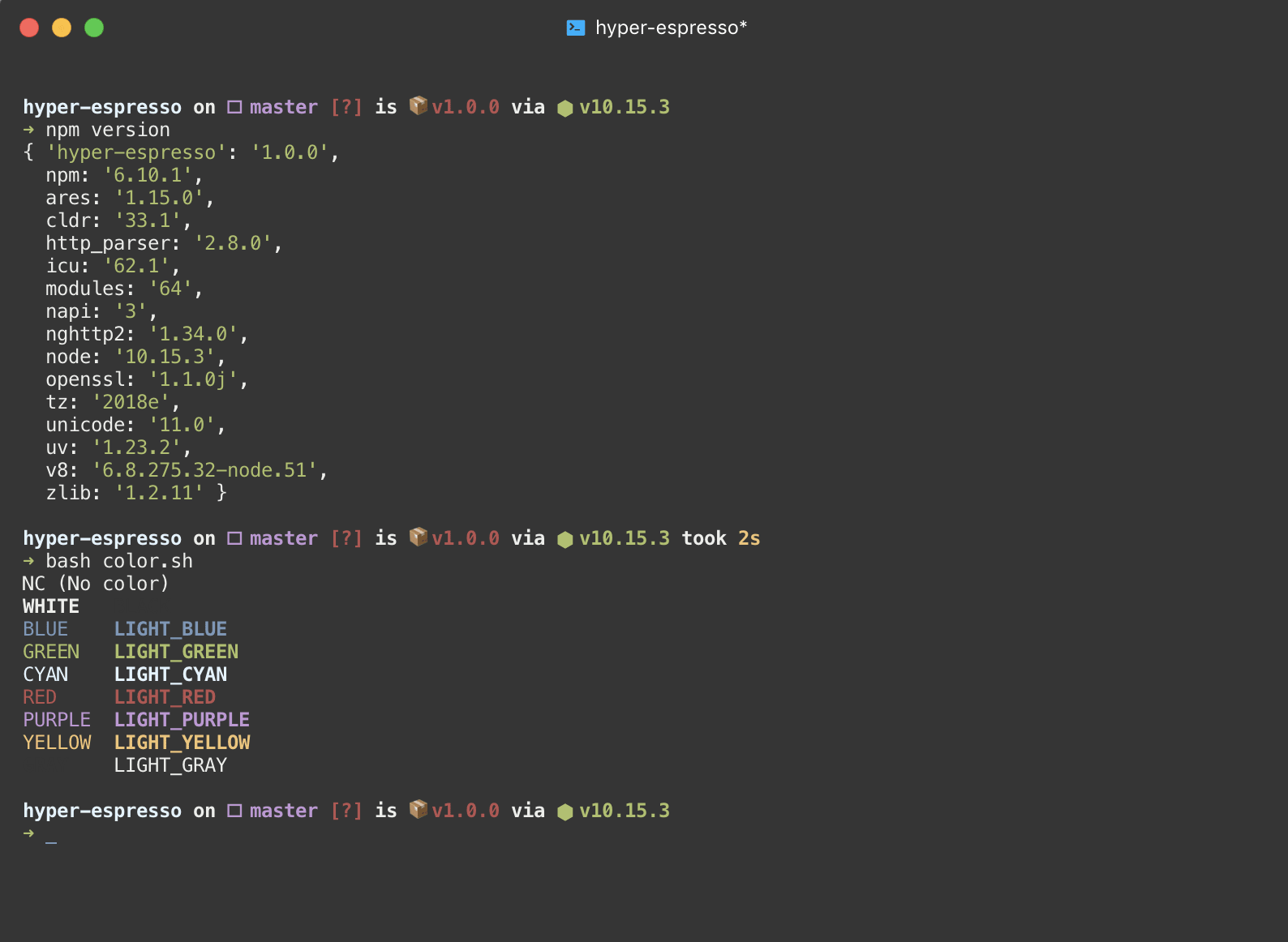Image resolution: width=1288 pixels, height=942 pixels.
Task: Click the 'NC (No color)' output line
Action: pyautogui.click(x=96, y=584)
